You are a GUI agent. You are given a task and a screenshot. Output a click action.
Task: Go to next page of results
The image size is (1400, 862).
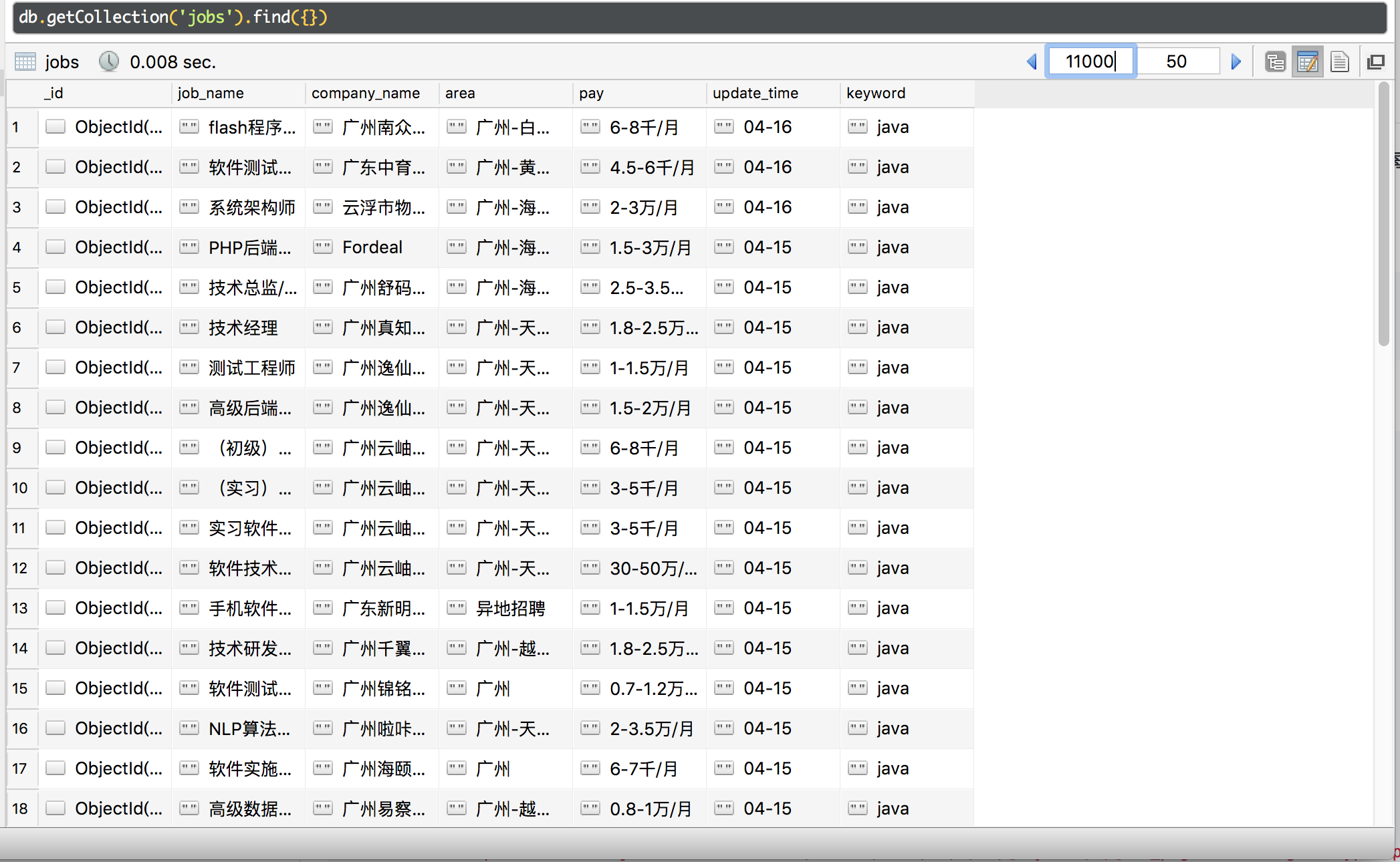1236,62
